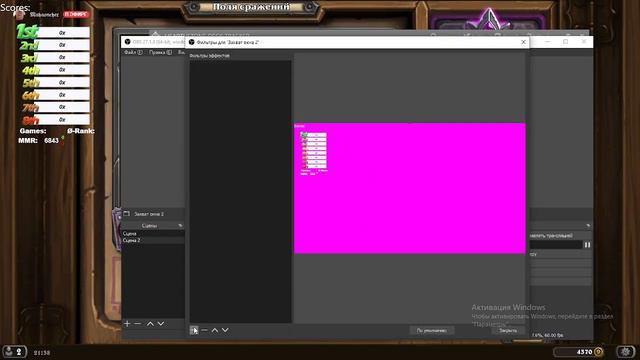Maximize the OBS main window
The image size is (640, 360).
pyautogui.click(x=565, y=42)
